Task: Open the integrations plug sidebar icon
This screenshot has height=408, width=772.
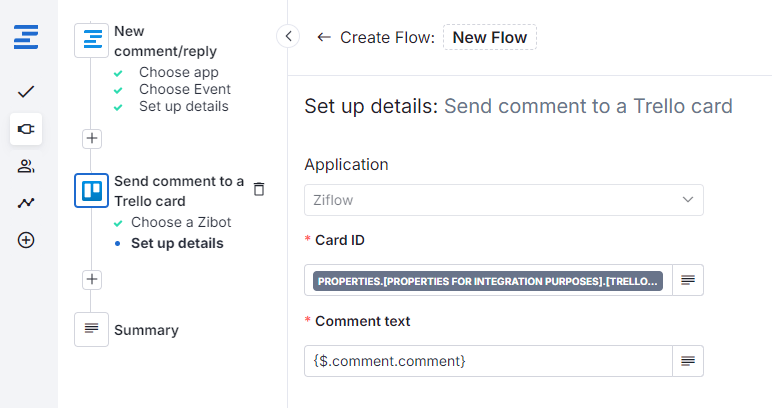Action: (26, 129)
